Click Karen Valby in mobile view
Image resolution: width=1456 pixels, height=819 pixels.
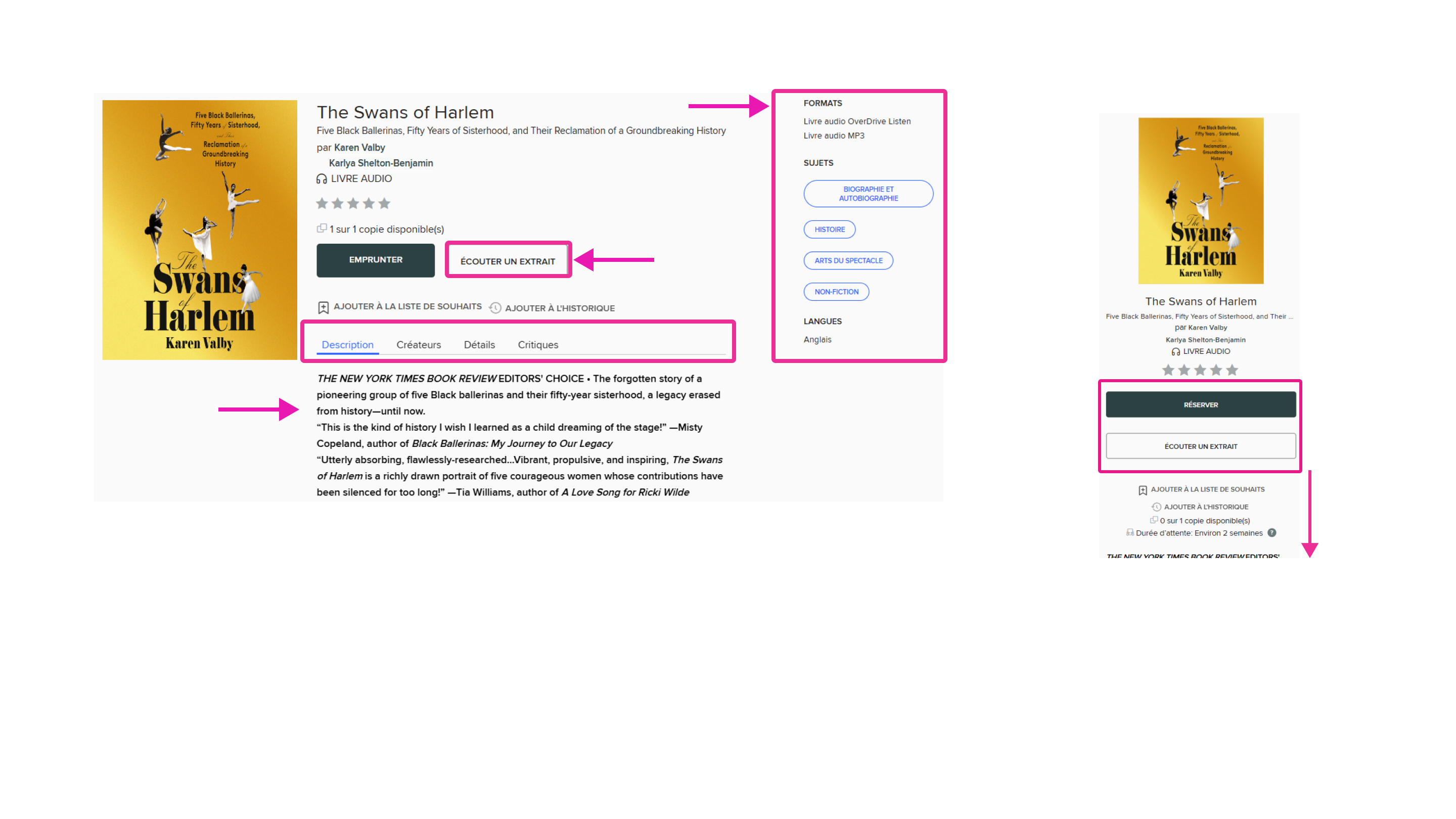pos(1207,327)
